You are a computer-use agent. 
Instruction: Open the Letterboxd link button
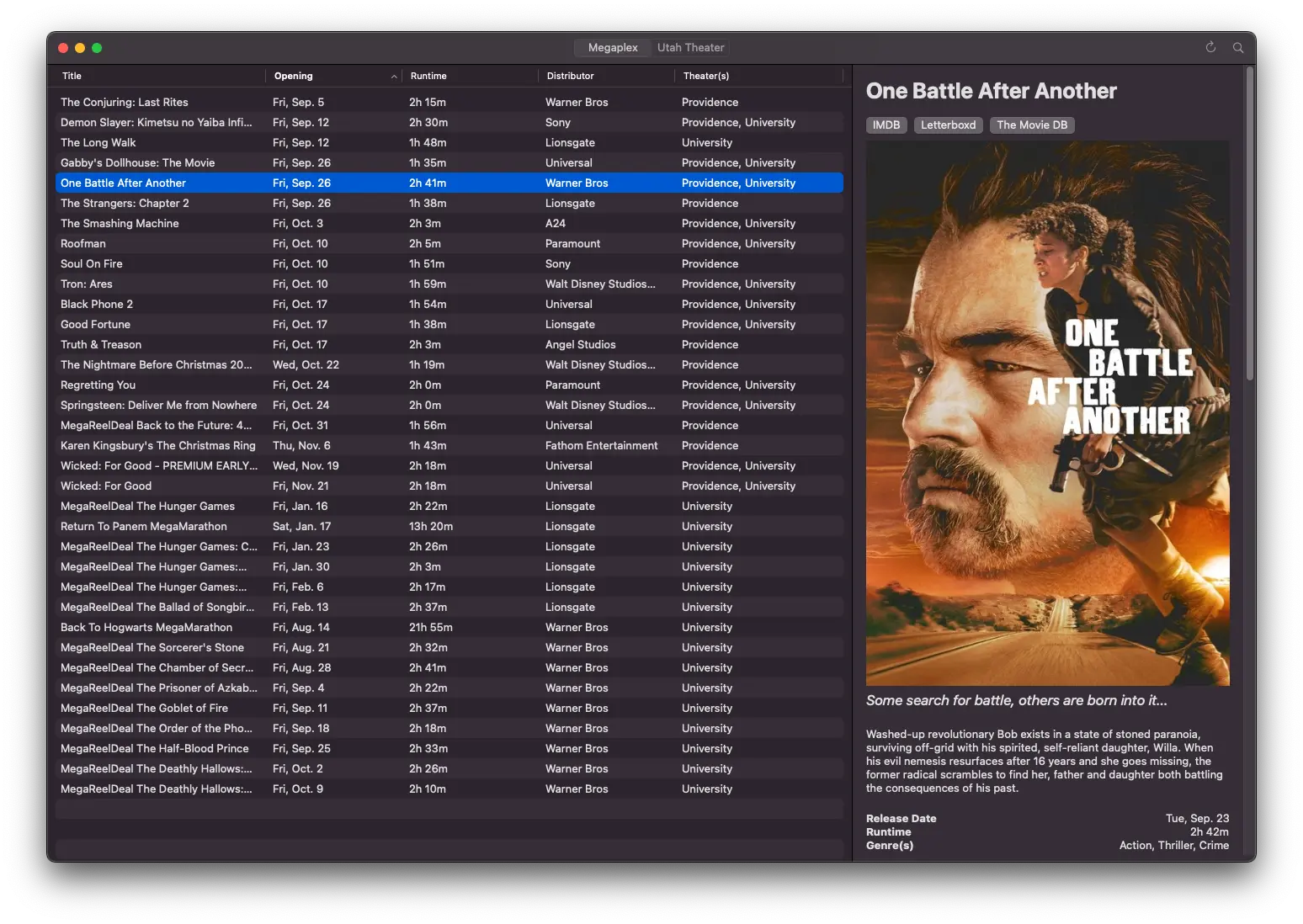pyautogui.click(x=948, y=125)
